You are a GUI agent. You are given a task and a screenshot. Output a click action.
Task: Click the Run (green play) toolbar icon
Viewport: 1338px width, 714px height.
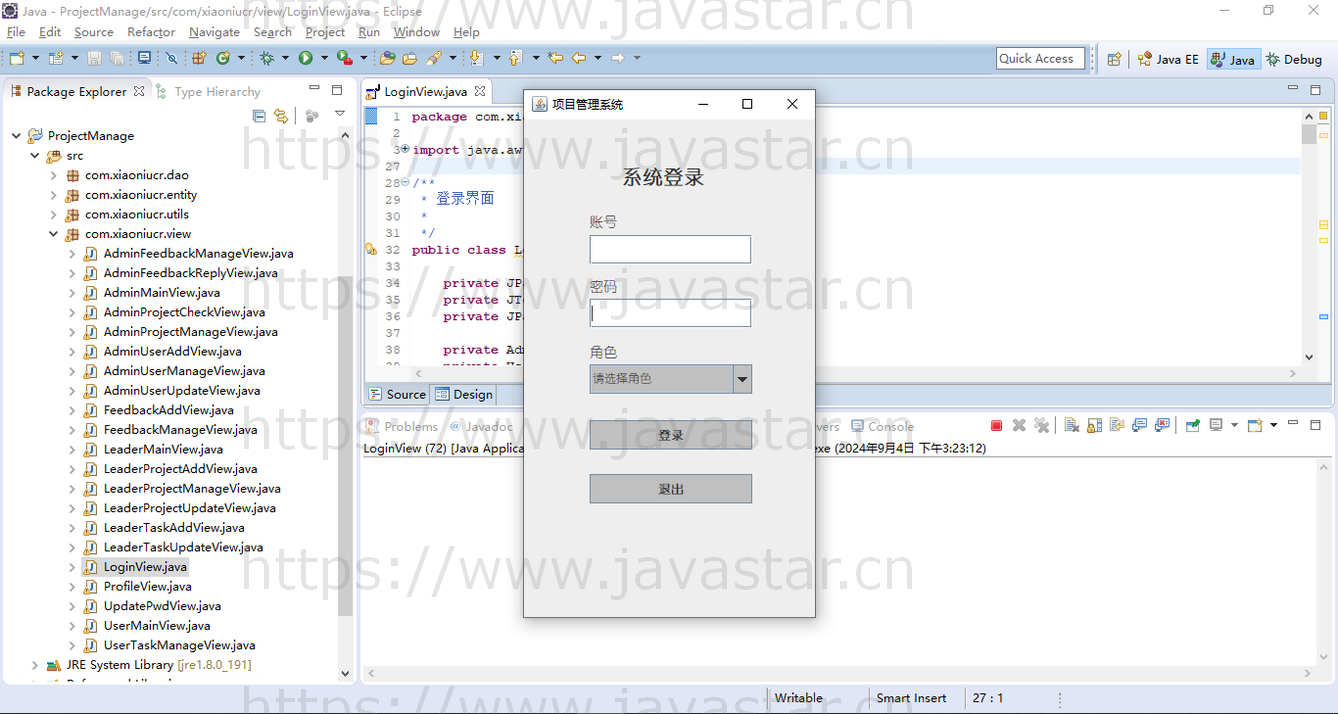click(x=306, y=59)
